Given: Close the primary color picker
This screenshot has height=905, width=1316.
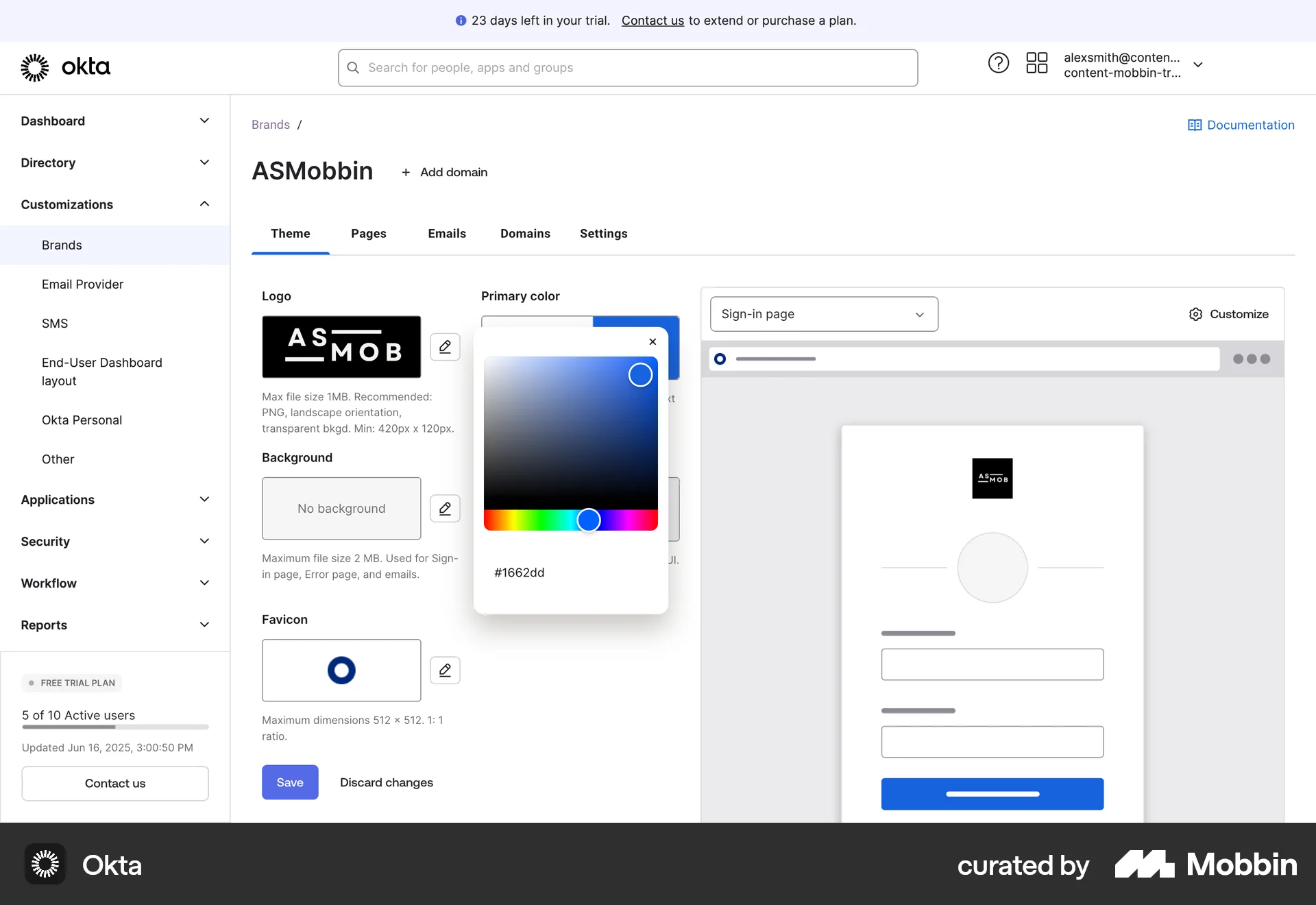Looking at the screenshot, I should coord(652,341).
